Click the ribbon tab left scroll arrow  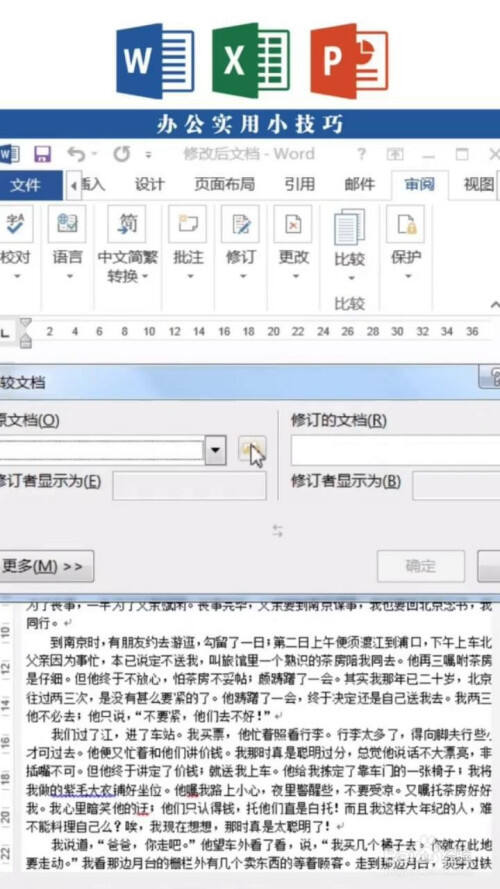click(x=73, y=185)
